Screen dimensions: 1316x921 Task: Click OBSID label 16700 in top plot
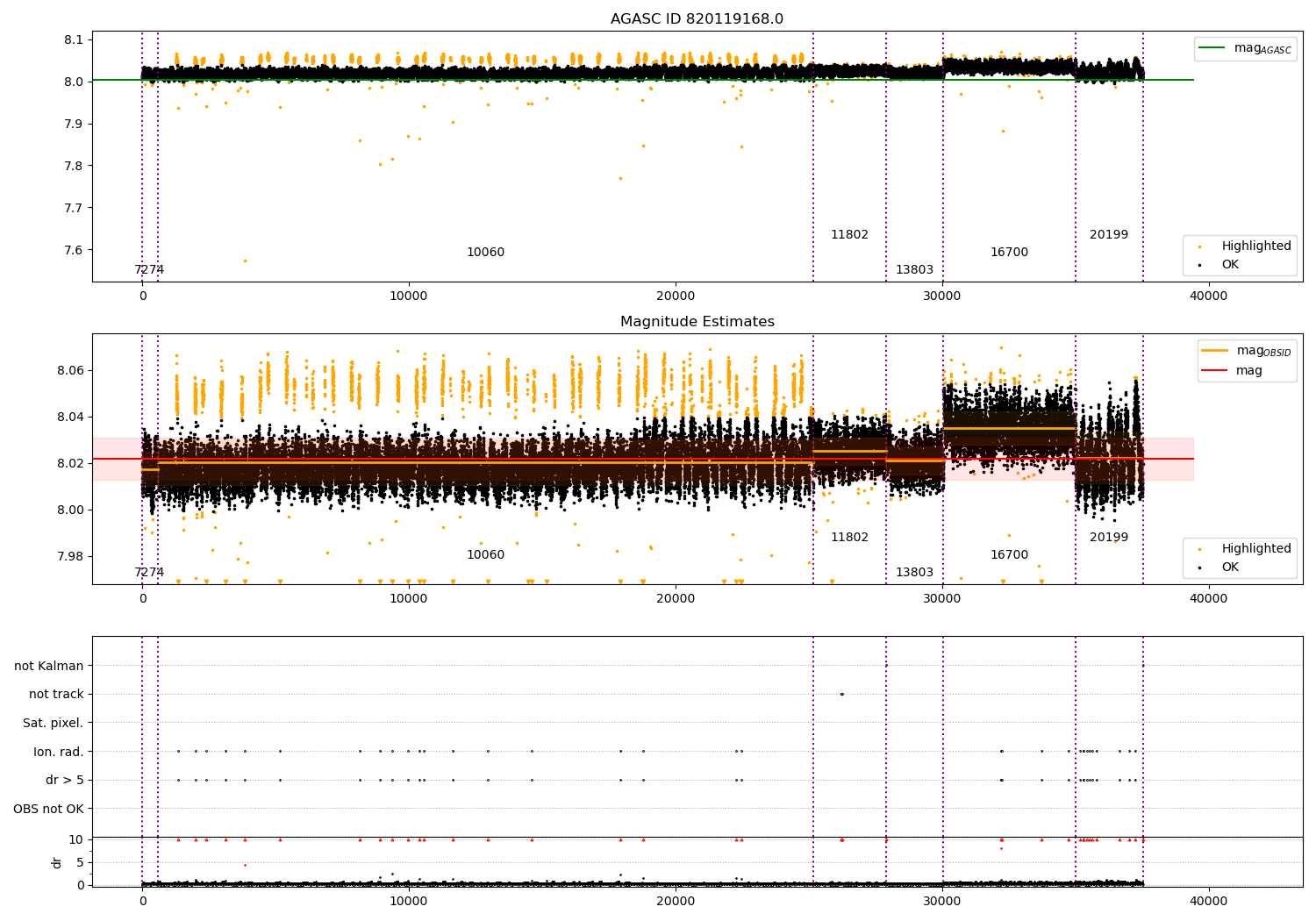(1009, 252)
